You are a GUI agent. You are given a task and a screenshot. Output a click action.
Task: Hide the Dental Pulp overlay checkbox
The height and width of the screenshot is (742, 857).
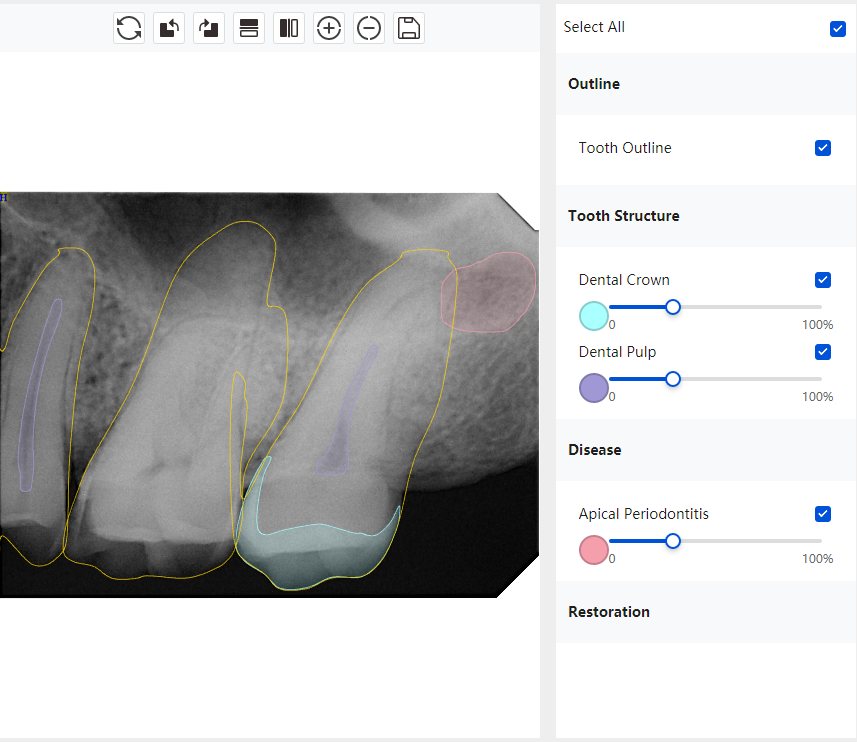click(823, 352)
